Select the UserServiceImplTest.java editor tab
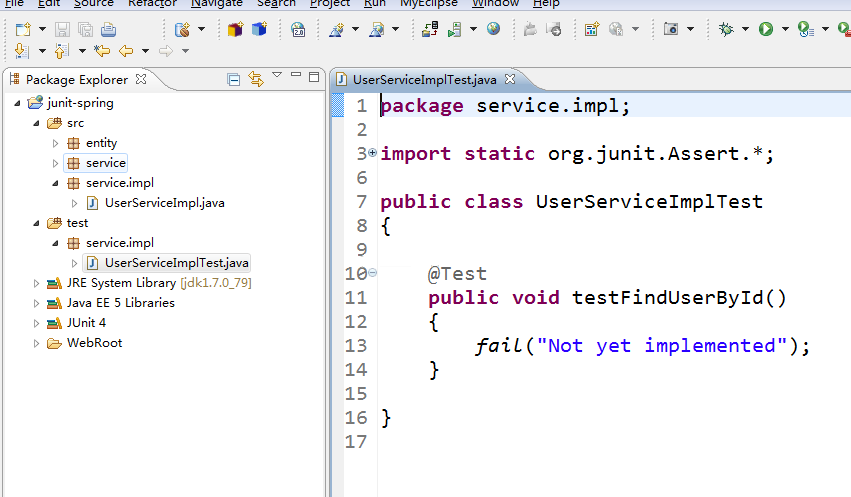 click(x=424, y=80)
